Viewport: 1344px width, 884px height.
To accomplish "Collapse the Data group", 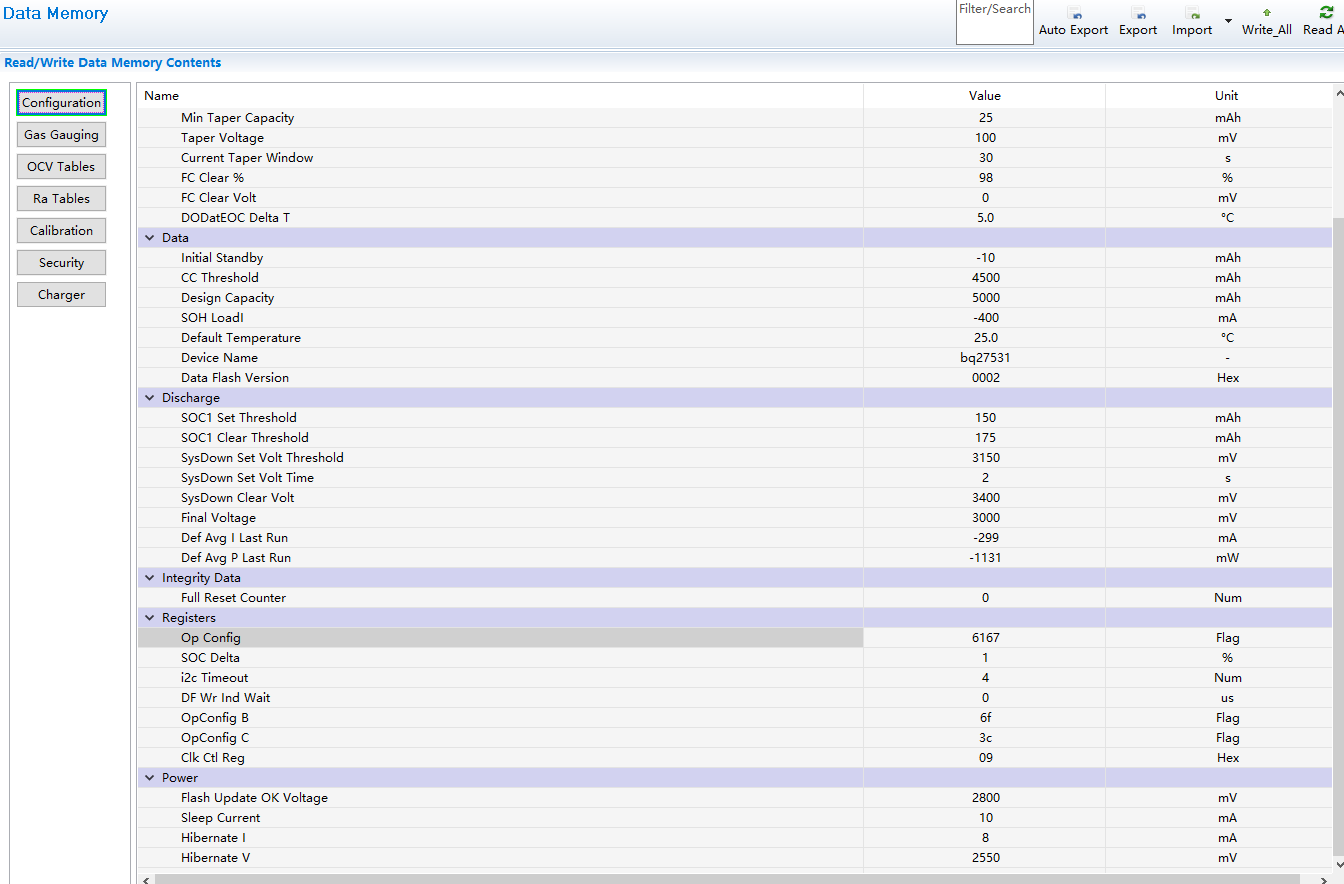I will (x=150, y=238).
